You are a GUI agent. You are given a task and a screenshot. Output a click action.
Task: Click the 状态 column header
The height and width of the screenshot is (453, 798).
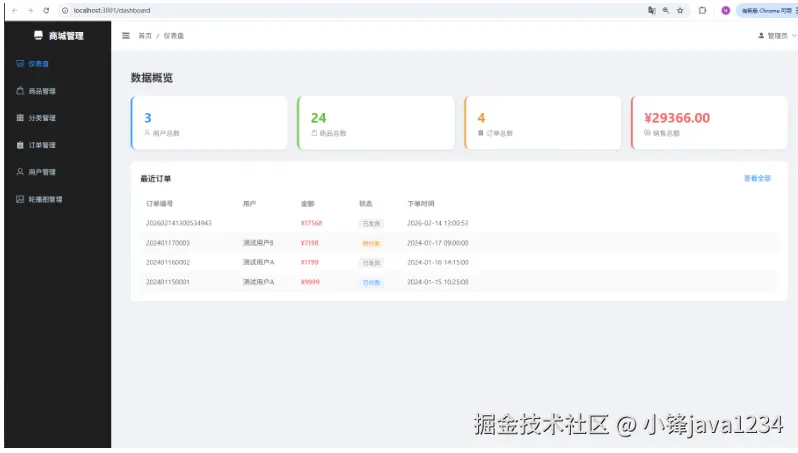tap(365, 204)
